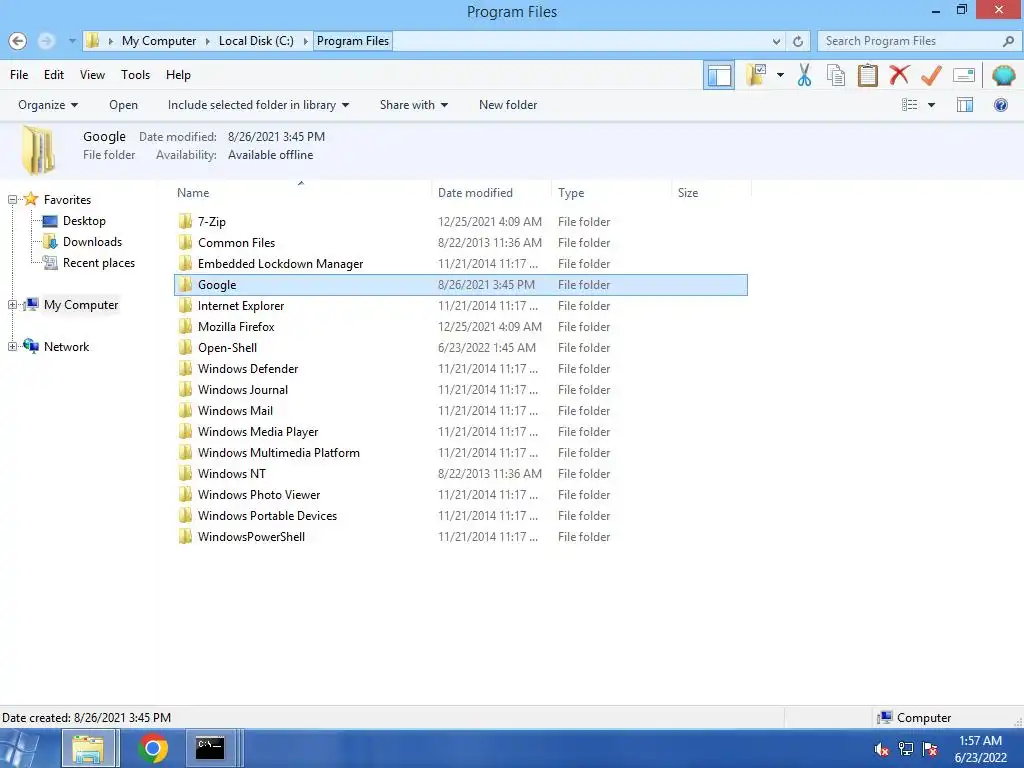Open Classic Explorer settings shell icon
The height and width of the screenshot is (768, 1024).
1003,75
